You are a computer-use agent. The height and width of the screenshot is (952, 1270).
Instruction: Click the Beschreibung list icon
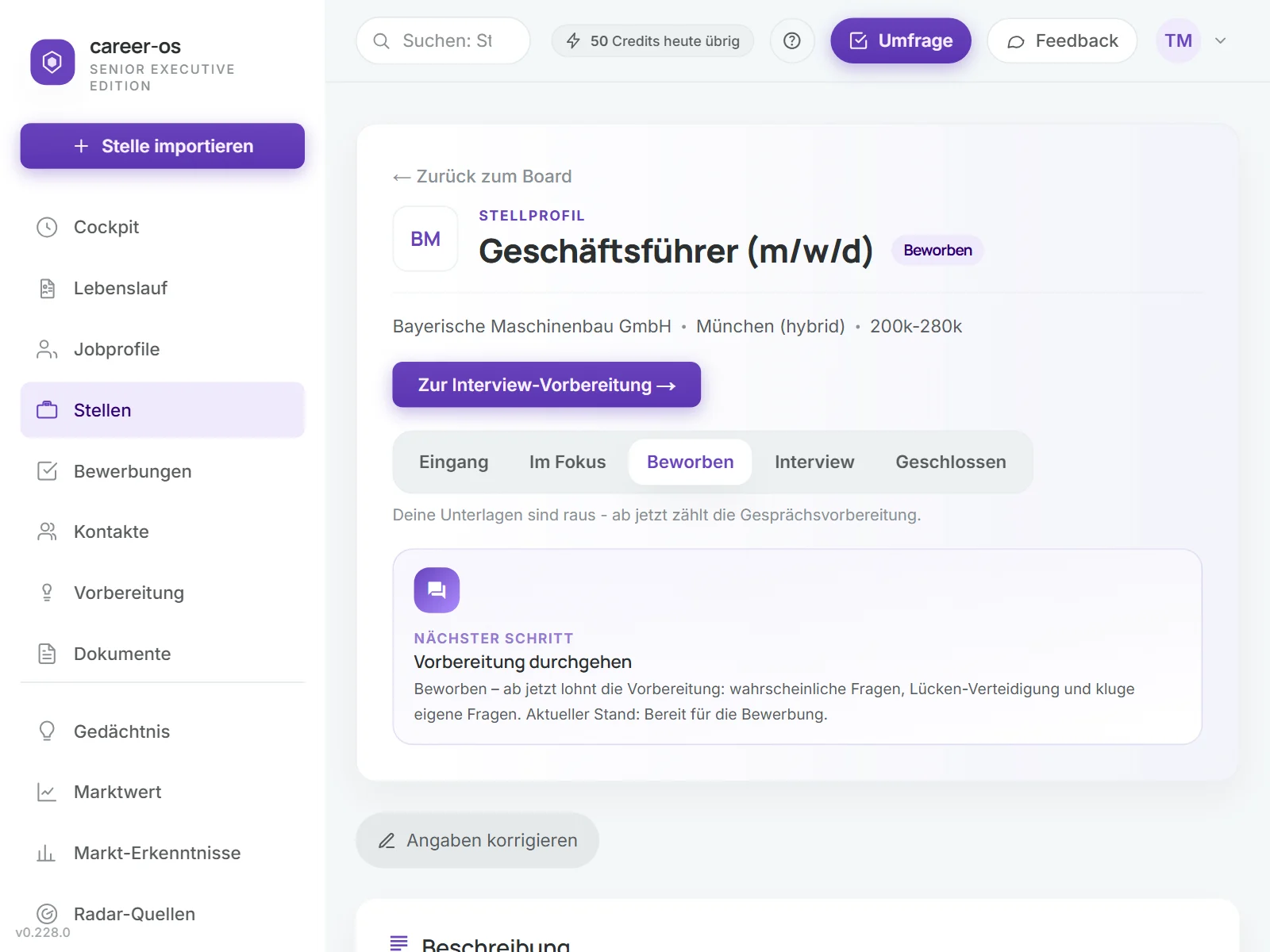coord(399,943)
